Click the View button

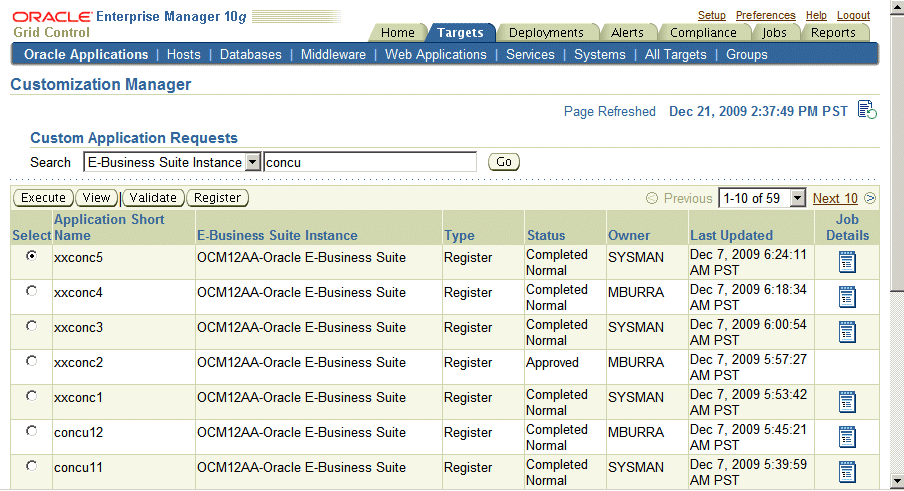pos(96,198)
